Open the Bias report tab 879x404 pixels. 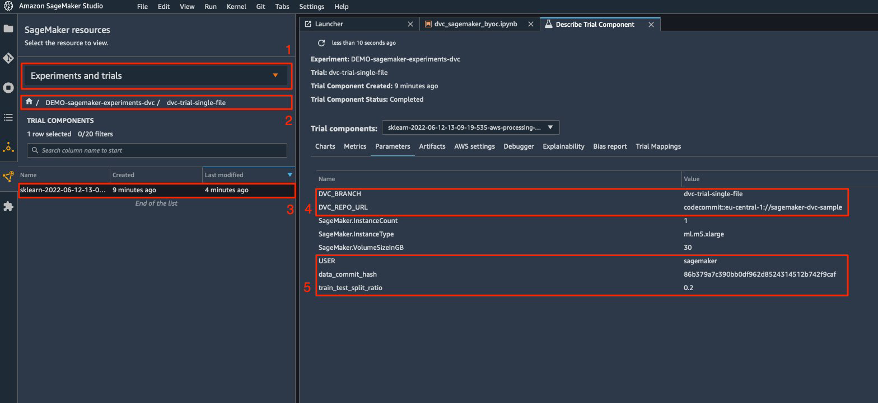[610, 146]
